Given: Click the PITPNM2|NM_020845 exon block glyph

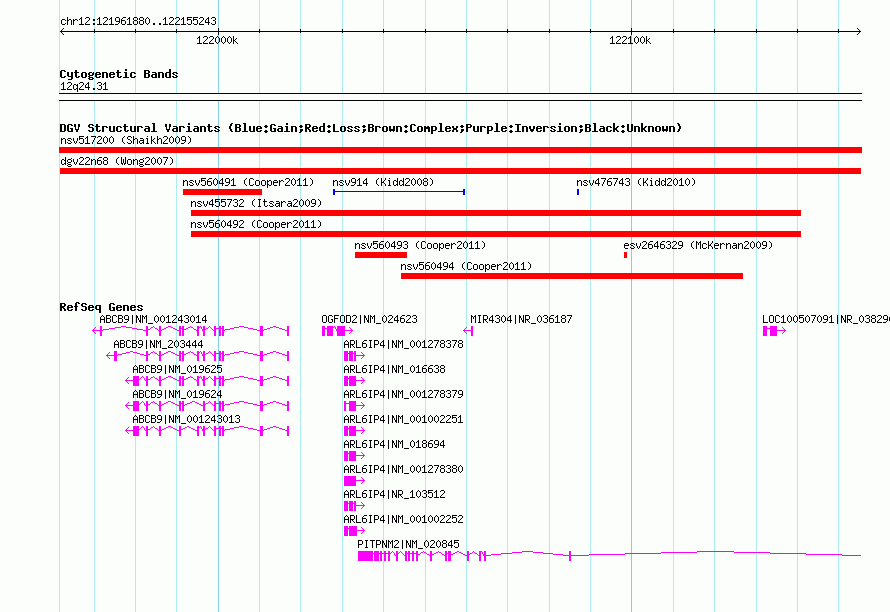Looking at the screenshot, I should pyautogui.click(x=365, y=556).
